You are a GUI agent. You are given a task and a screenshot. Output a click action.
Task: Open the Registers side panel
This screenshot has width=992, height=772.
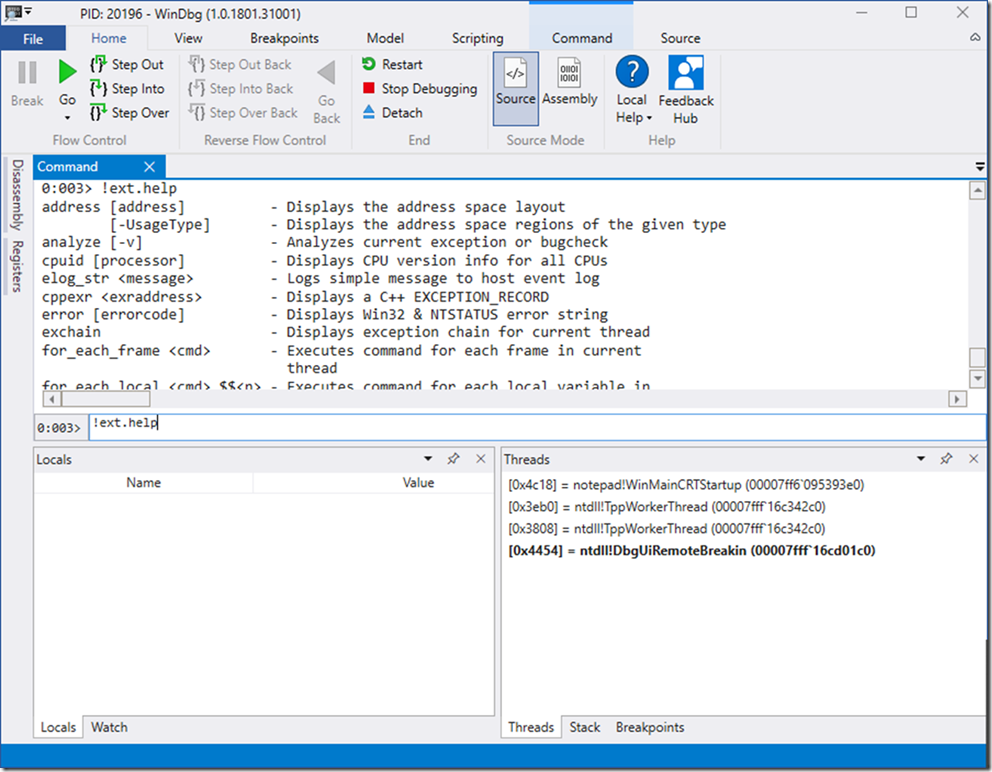coord(17,266)
